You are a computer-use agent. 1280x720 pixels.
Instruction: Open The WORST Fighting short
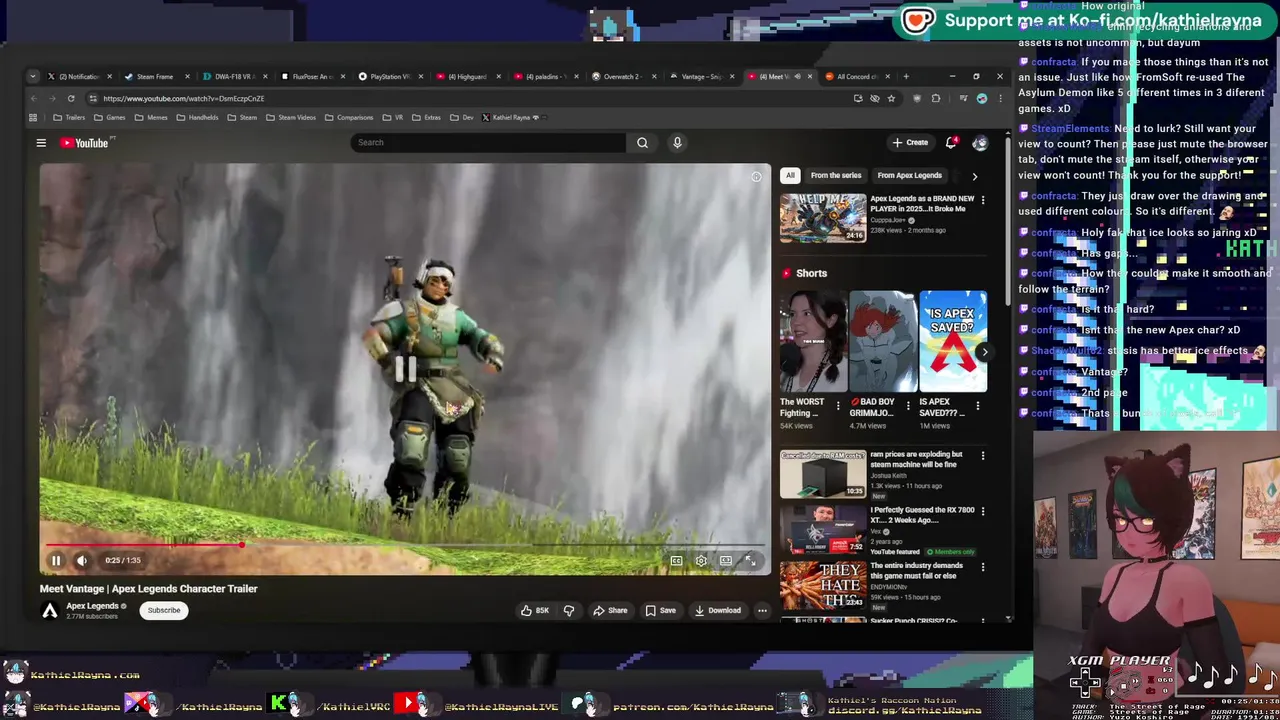coord(814,341)
